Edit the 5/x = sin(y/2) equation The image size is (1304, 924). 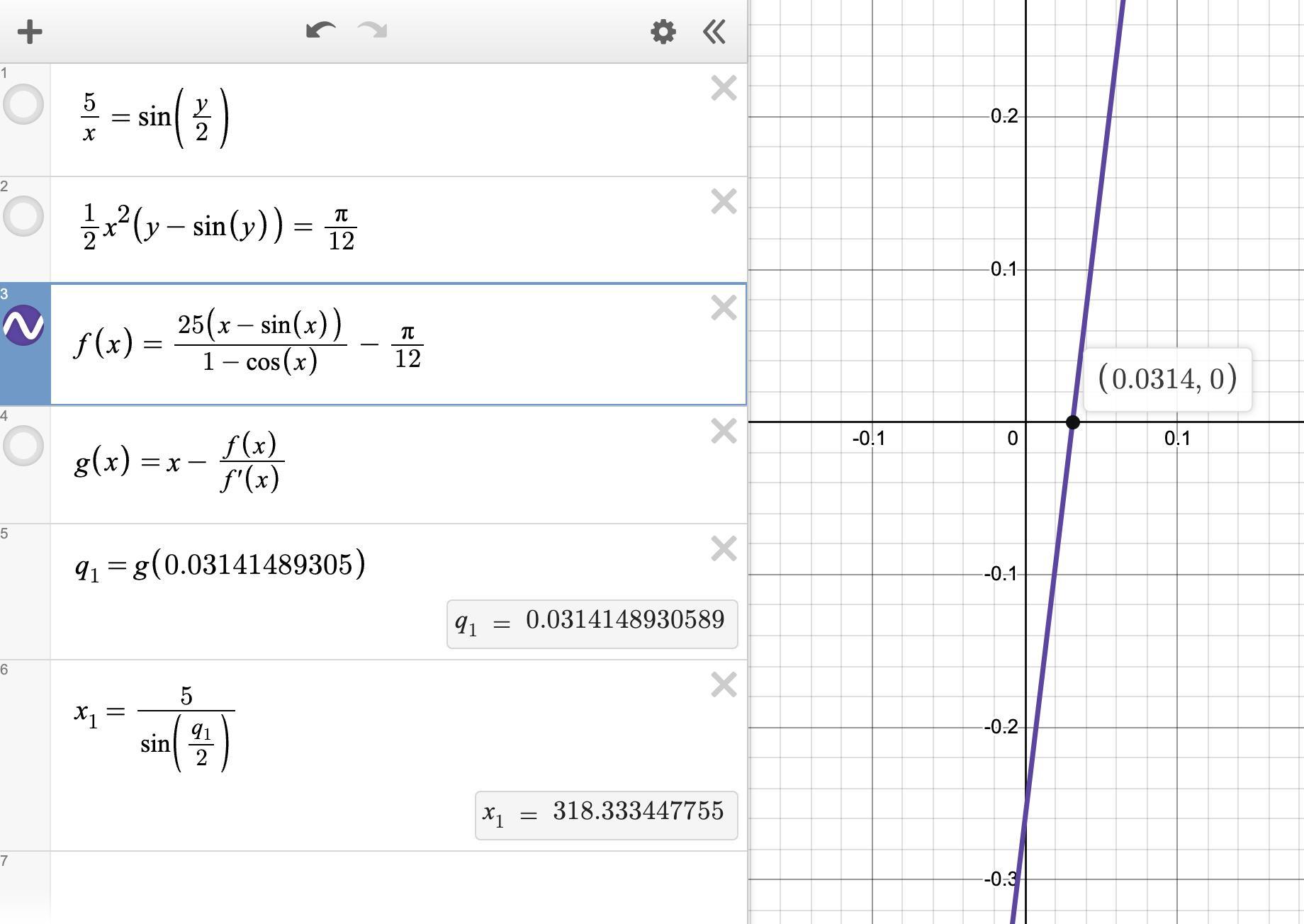pyautogui.click(x=155, y=118)
